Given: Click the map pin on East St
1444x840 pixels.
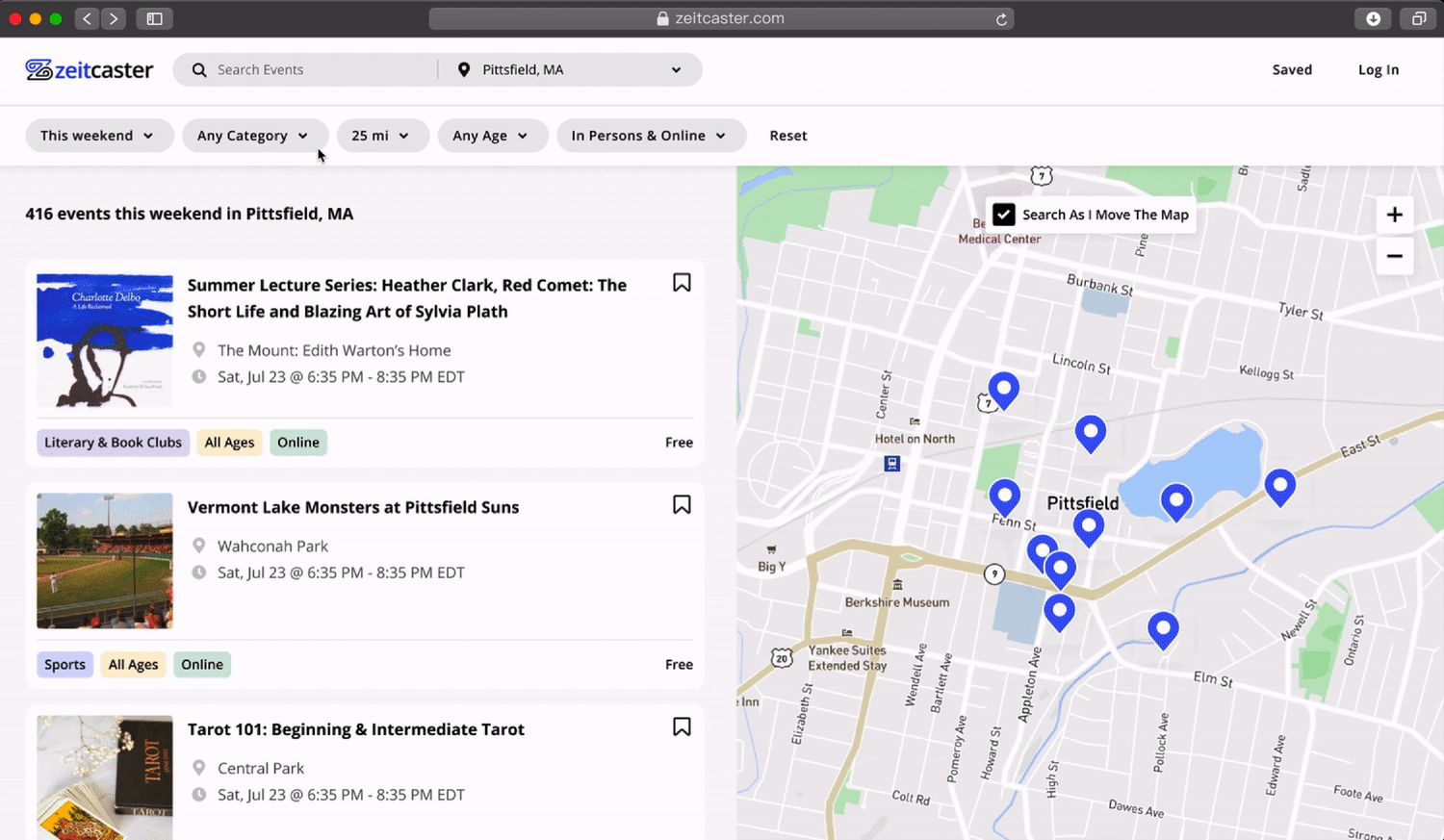Looking at the screenshot, I should click(x=1279, y=488).
